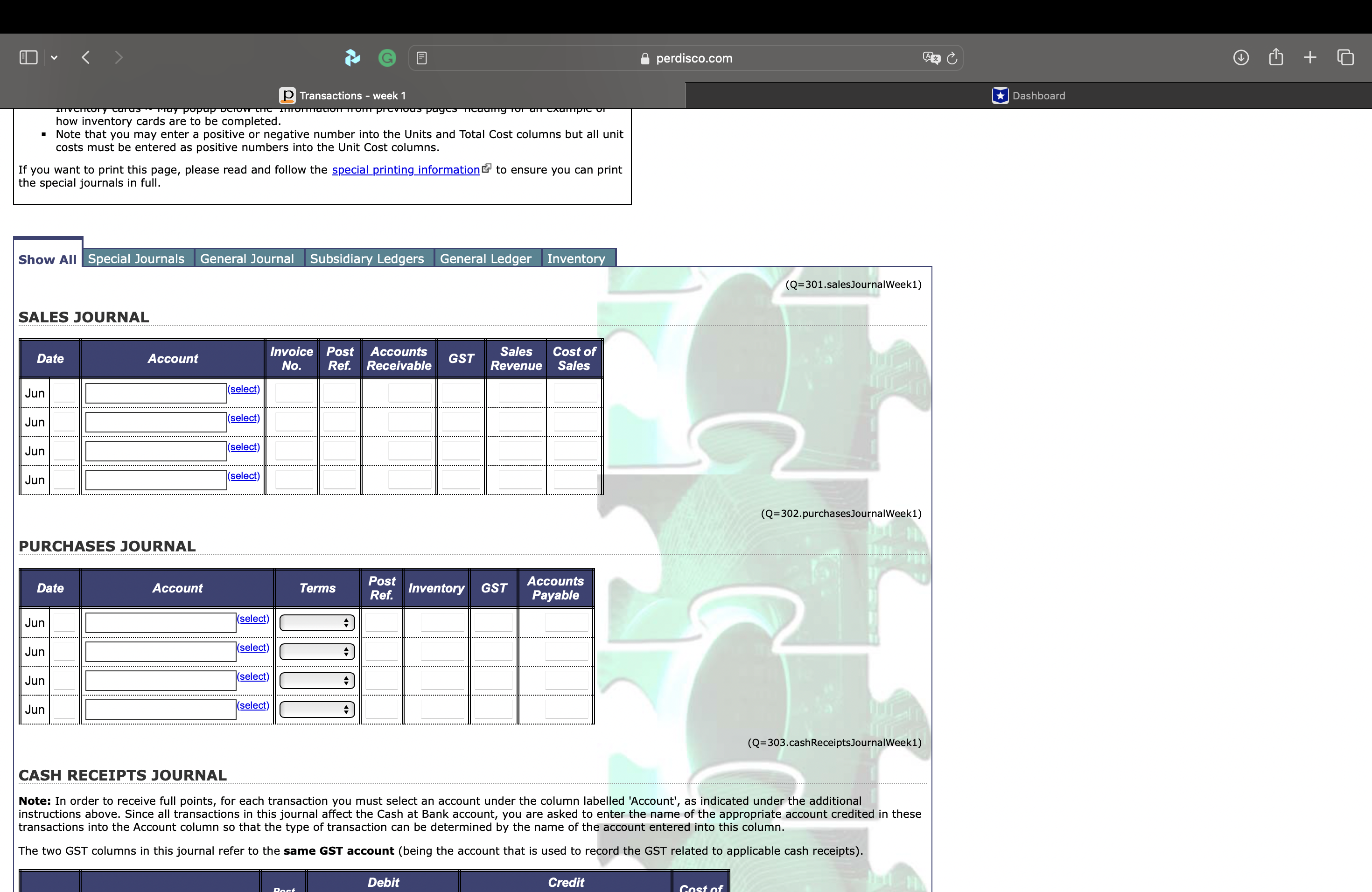Show the tab overview

(1346, 57)
